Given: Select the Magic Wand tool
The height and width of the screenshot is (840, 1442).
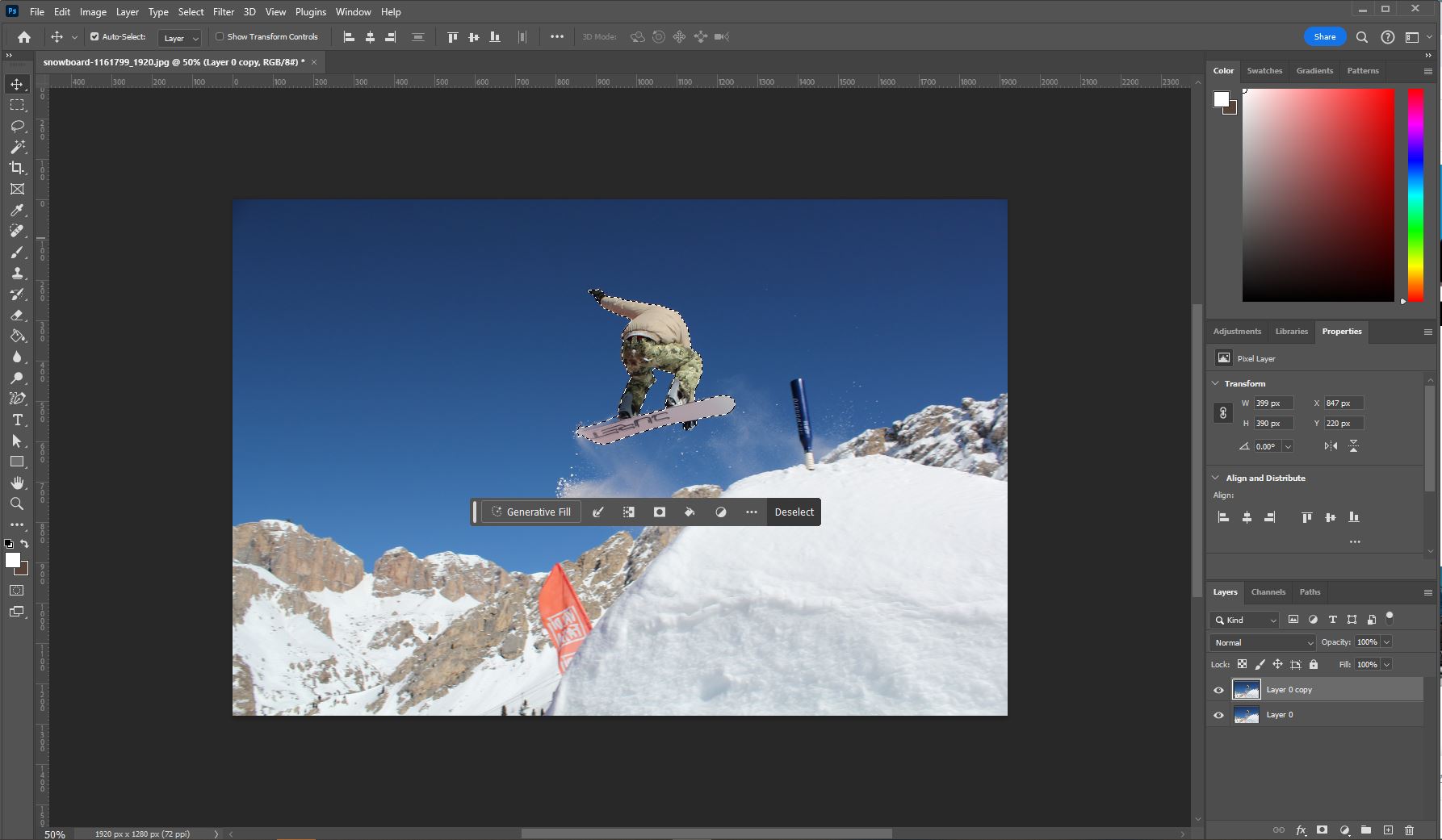Looking at the screenshot, I should pyautogui.click(x=17, y=147).
